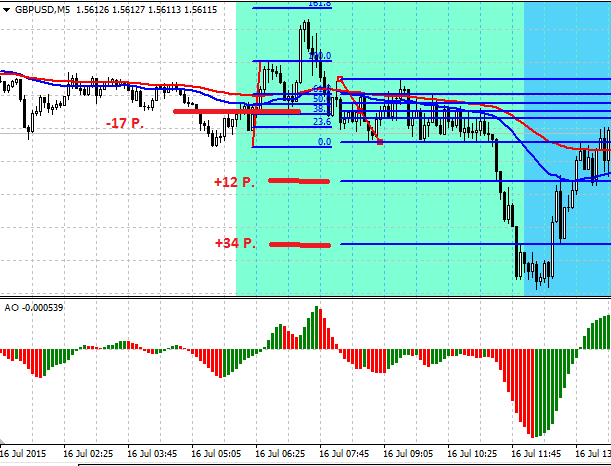
Task: Select the red marker line beside +34 P.
Action: 300,245
